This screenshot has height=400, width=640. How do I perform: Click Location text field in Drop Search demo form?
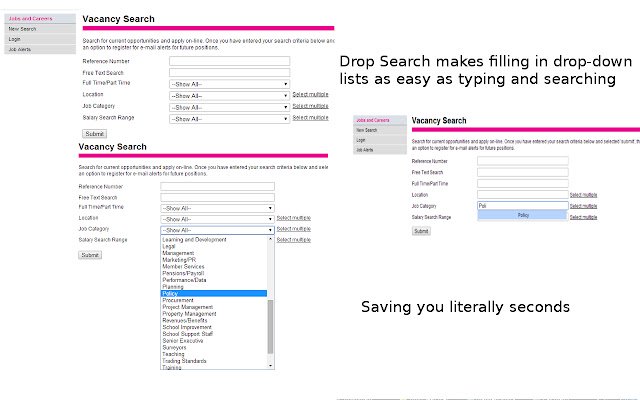click(522, 195)
